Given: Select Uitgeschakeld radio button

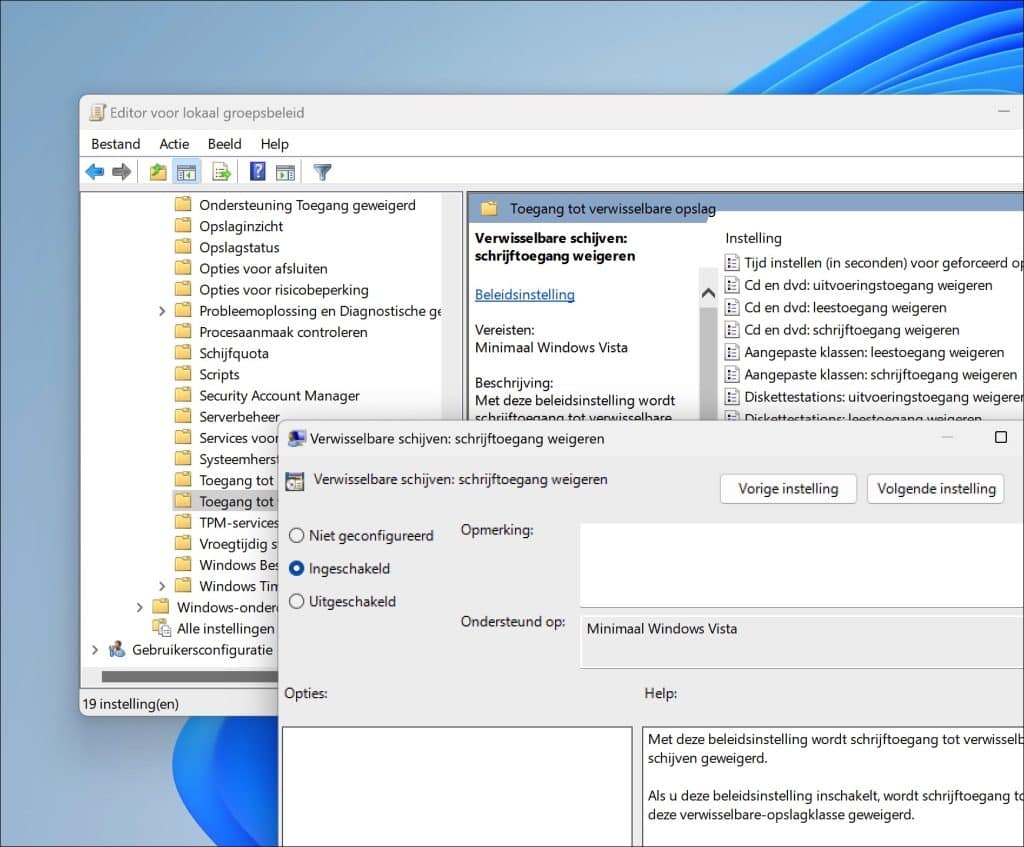Looking at the screenshot, I should [x=296, y=601].
